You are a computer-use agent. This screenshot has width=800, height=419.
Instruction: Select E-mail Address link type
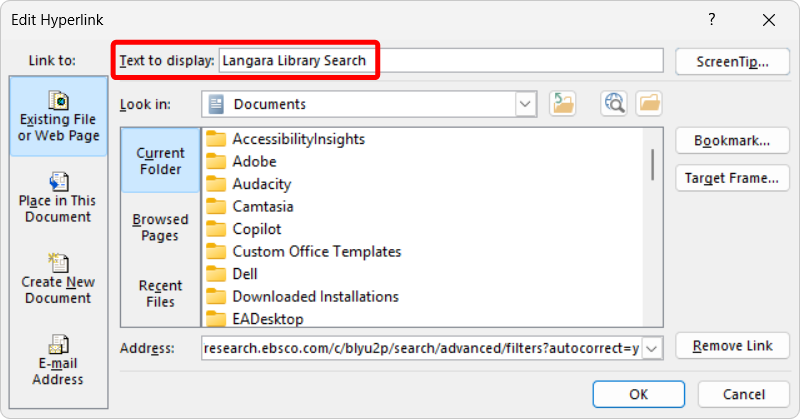pos(59,359)
